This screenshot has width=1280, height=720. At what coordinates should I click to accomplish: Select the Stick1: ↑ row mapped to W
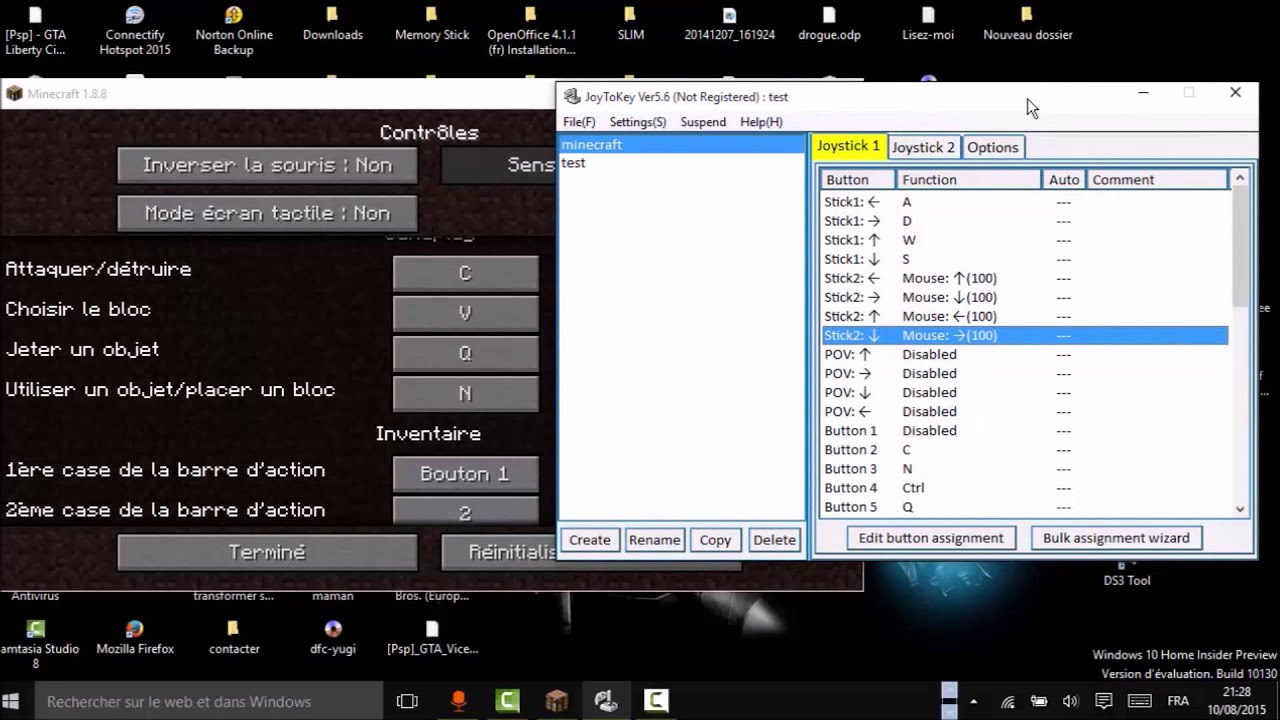pyautogui.click(x=1025, y=240)
